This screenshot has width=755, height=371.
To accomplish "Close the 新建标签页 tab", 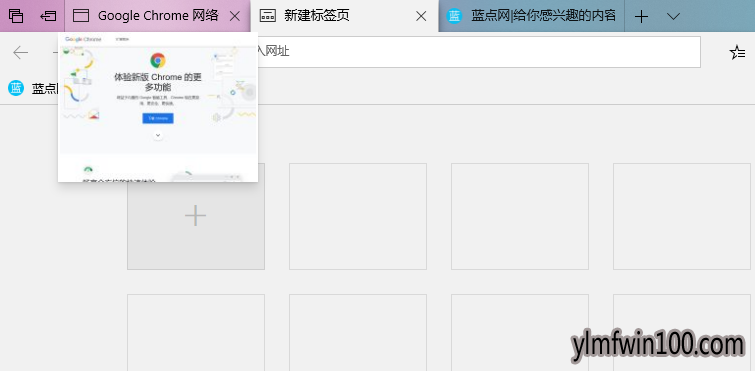I will (421, 16).
